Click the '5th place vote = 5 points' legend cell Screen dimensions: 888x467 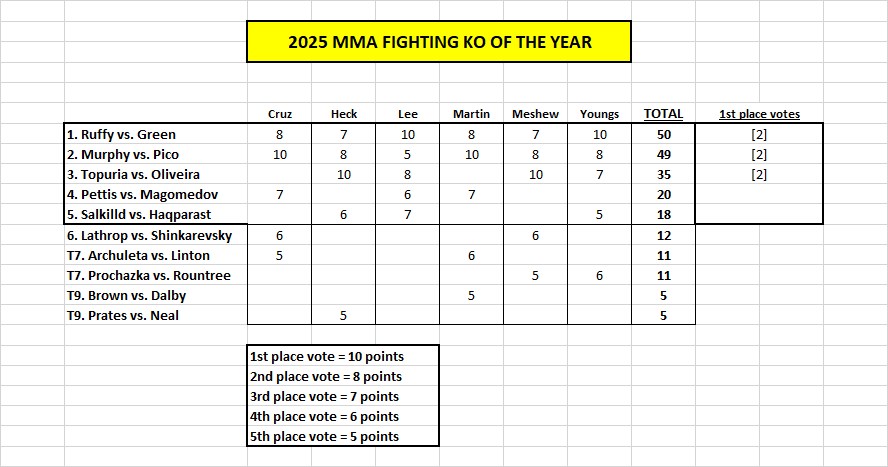click(325, 436)
